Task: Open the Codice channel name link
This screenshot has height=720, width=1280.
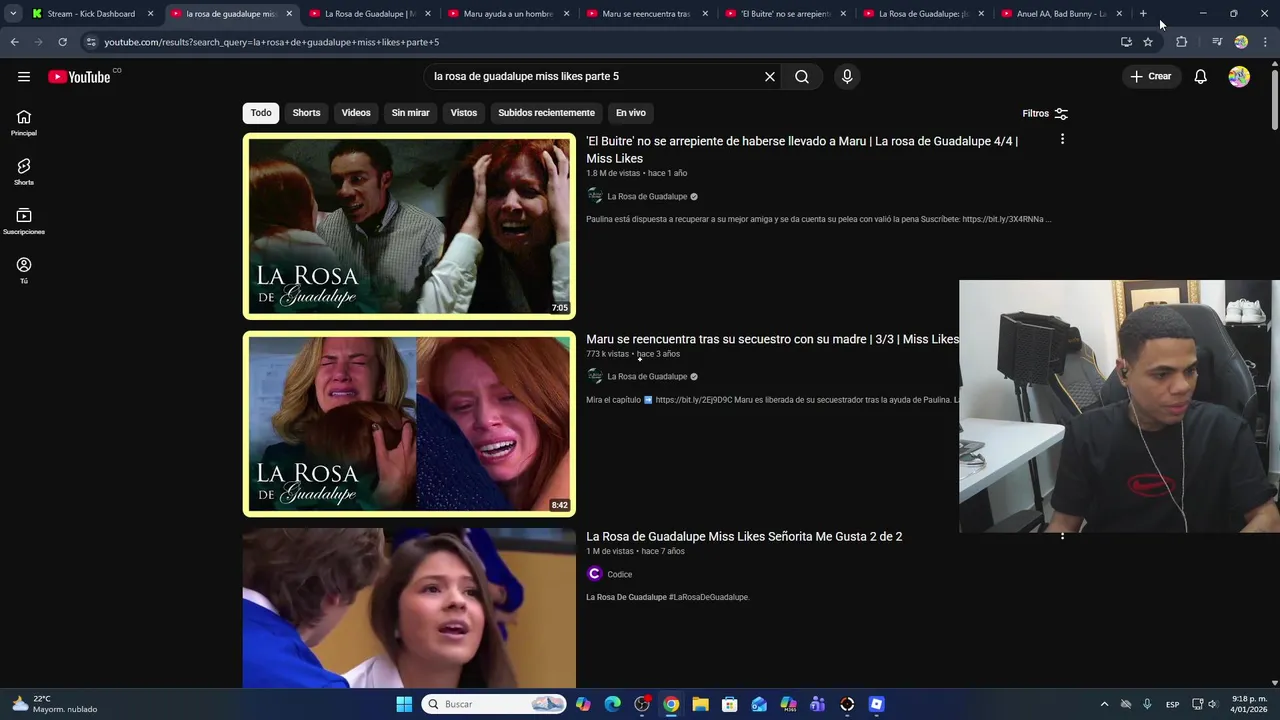Action: (x=620, y=574)
